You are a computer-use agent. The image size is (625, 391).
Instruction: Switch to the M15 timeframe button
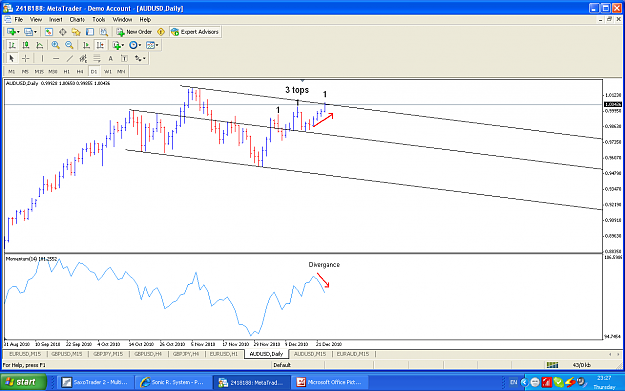coord(39,72)
